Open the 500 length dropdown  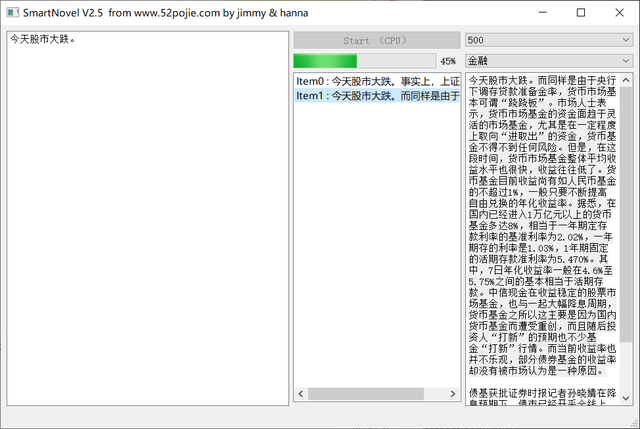point(549,40)
